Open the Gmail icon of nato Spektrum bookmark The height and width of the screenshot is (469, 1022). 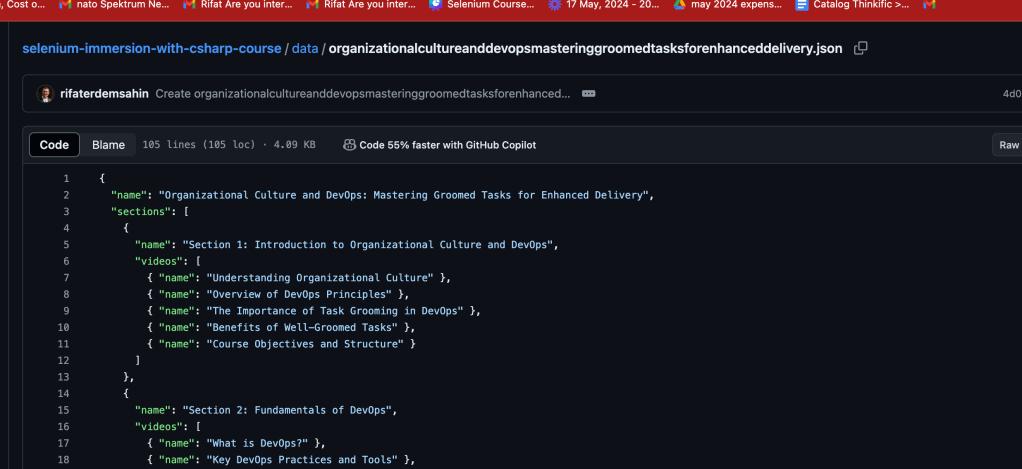pyautogui.click(x=65, y=5)
